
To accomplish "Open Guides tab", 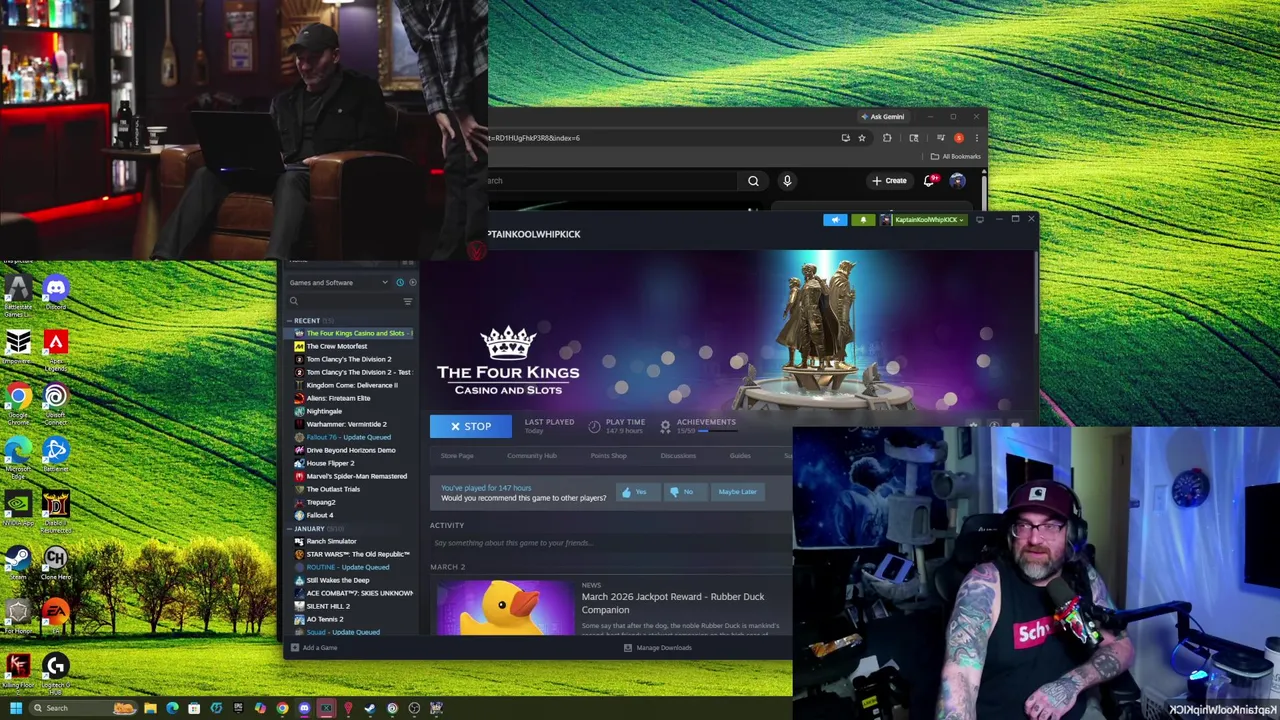I will pyautogui.click(x=740, y=456).
